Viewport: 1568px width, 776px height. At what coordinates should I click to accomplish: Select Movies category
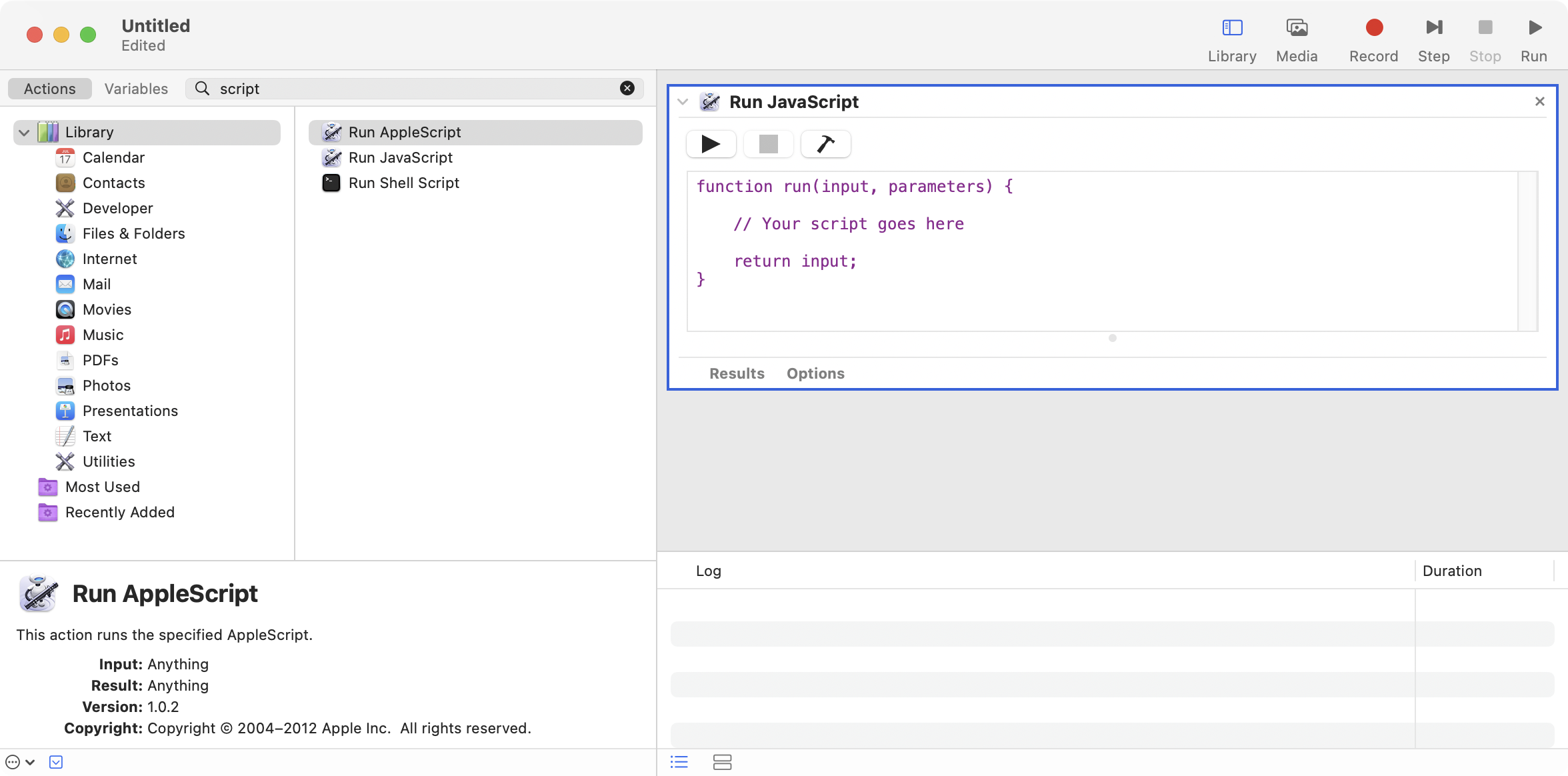(x=107, y=309)
